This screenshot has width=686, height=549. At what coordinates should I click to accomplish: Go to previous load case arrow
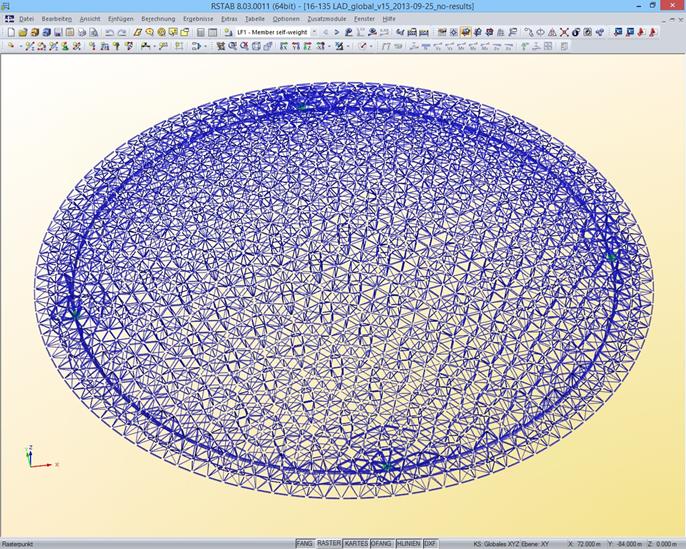pos(325,32)
